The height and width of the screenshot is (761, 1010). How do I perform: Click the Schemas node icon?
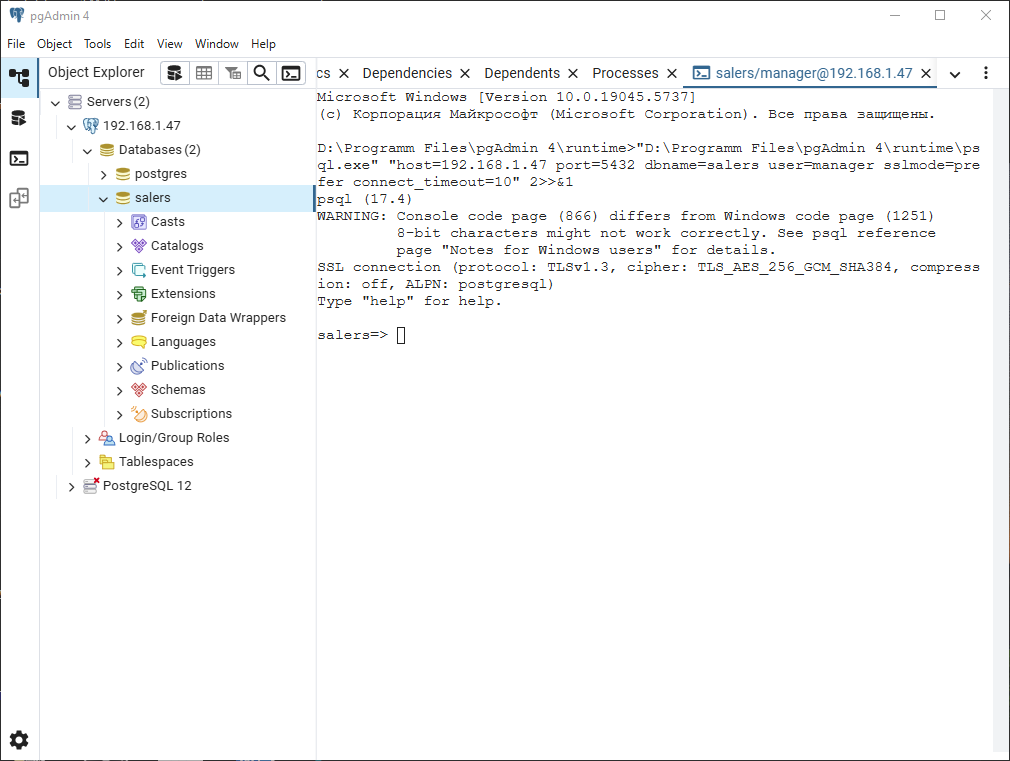pyautogui.click(x=139, y=390)
